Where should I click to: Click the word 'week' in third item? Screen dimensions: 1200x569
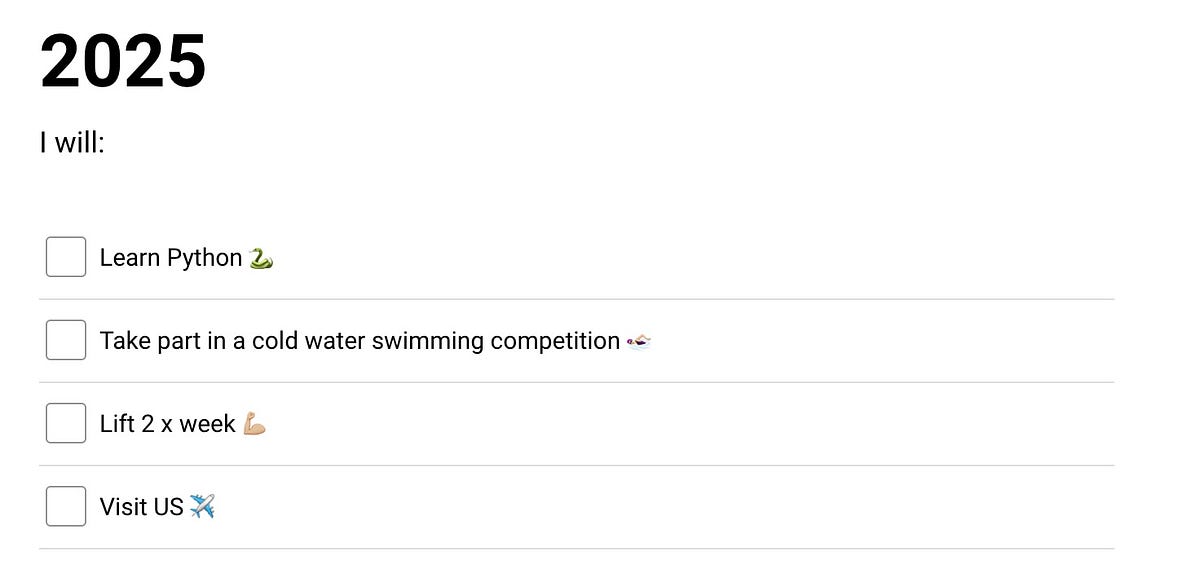208,424
